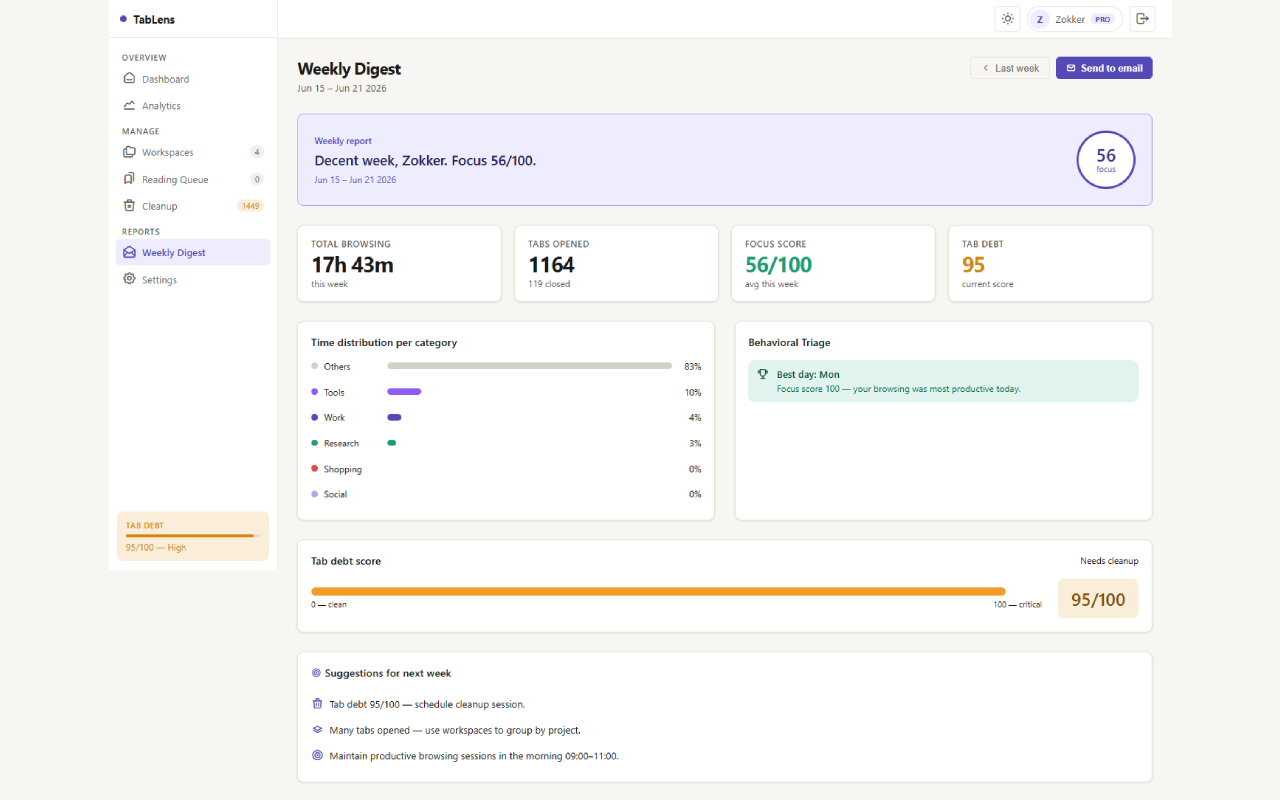Open the Cleanup page

(x=193, y=206)
